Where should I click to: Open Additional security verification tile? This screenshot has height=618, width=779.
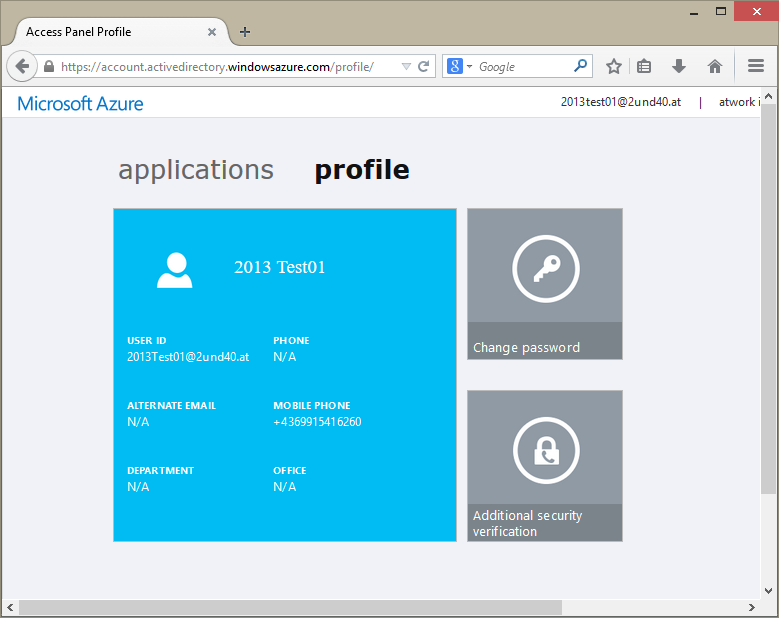coord(545,466)
